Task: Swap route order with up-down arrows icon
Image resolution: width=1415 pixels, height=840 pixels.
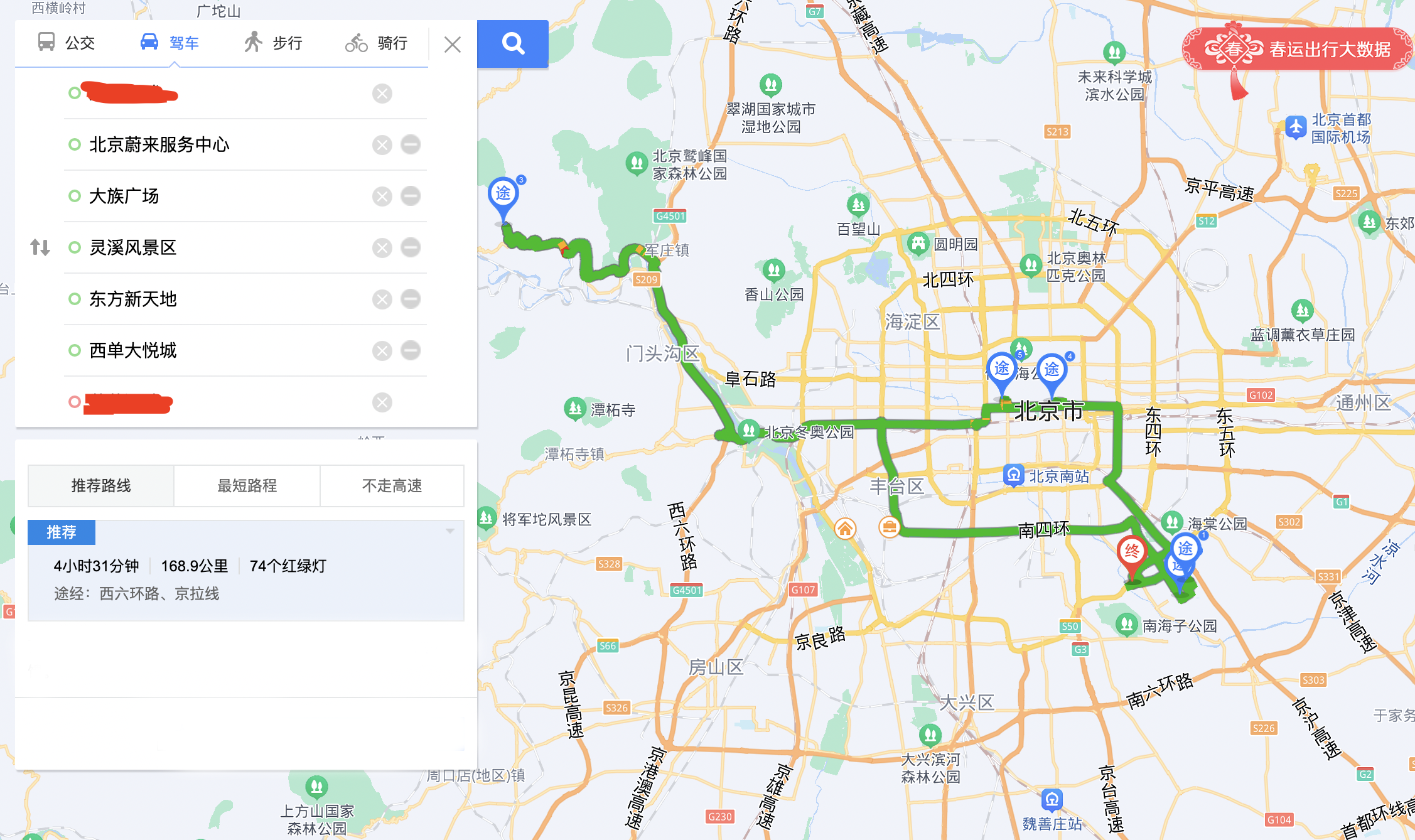Action: [x=40, y=247]
